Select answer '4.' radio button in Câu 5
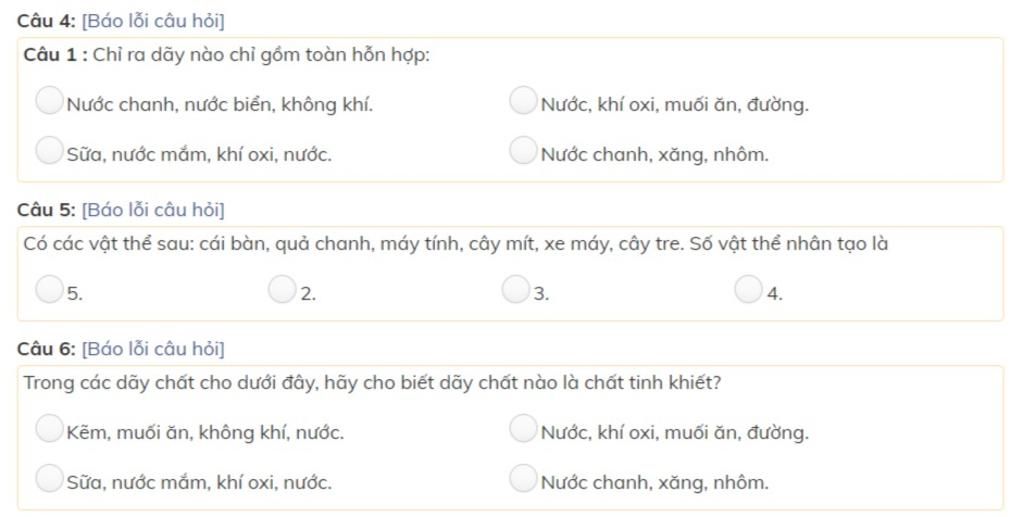Image resolution: width=1024 pixels, height=517 pixels. coord(748,290)
